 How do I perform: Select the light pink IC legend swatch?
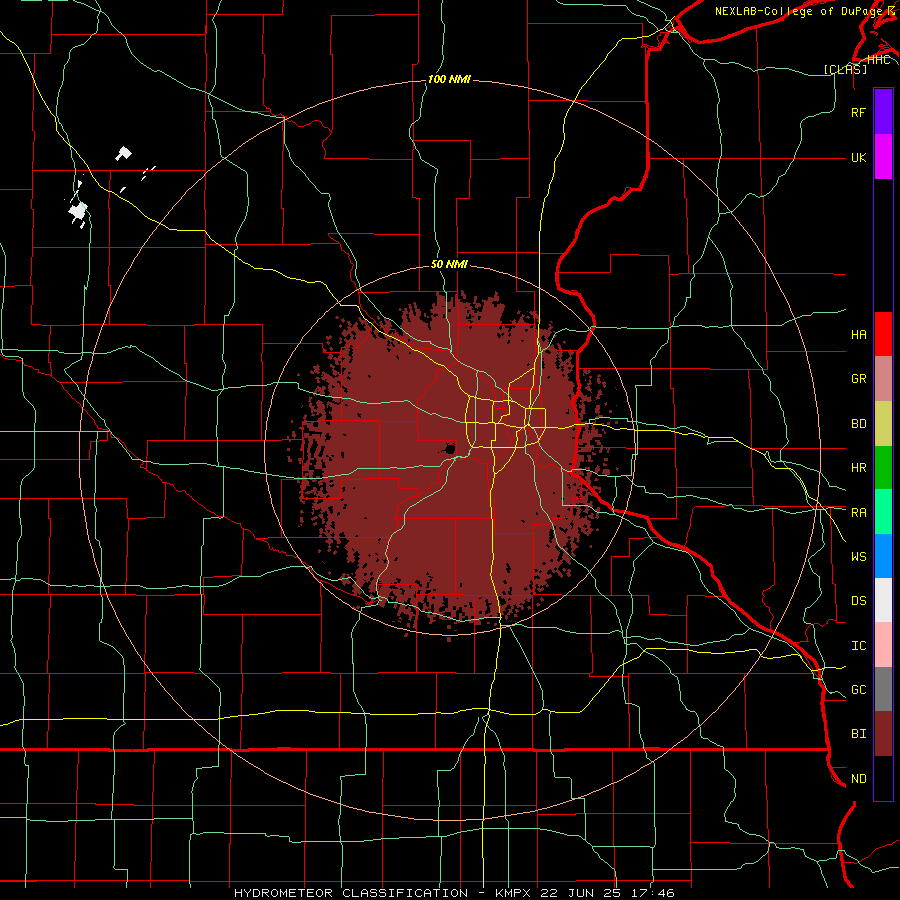point(883,645)
